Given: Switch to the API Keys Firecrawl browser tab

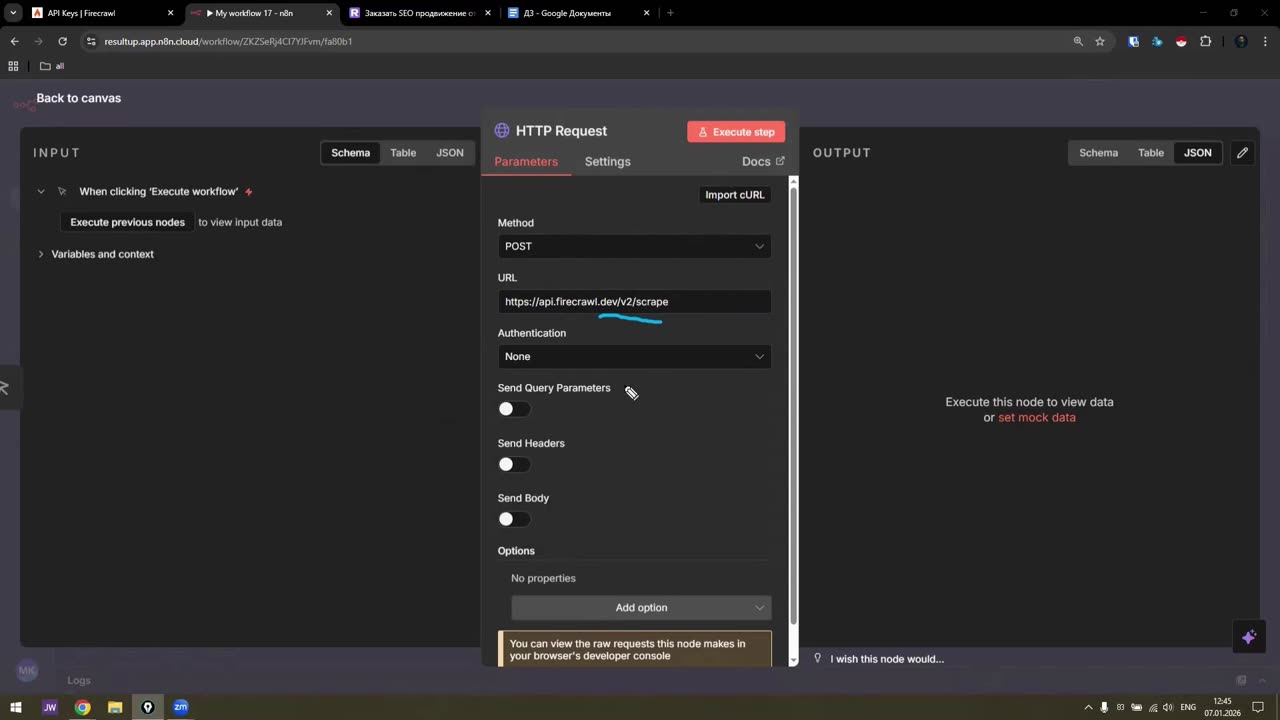Looking at the screenshot, I should pos(103,13).
